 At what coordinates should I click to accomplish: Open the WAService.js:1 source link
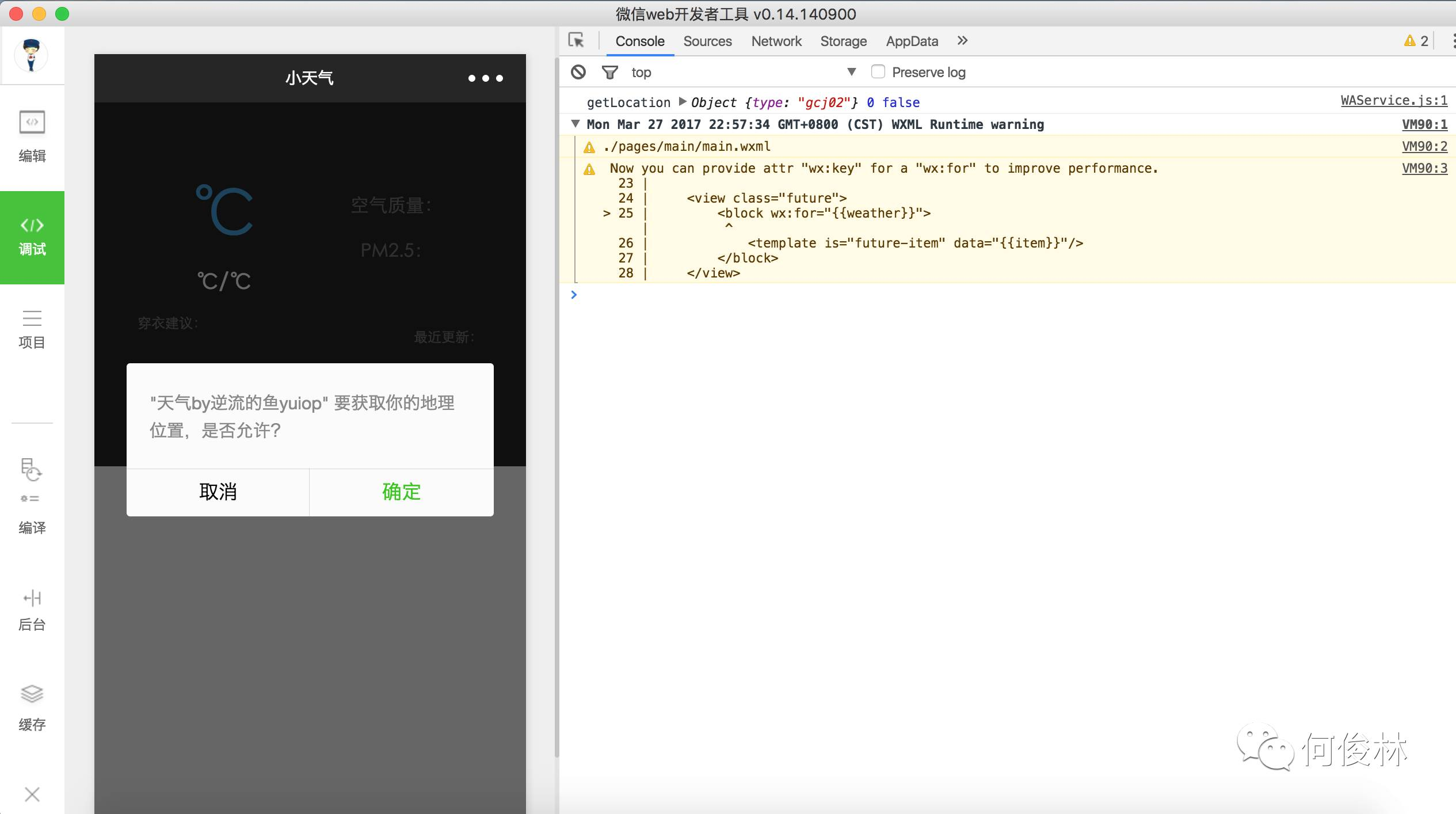tap(1393, 101)
